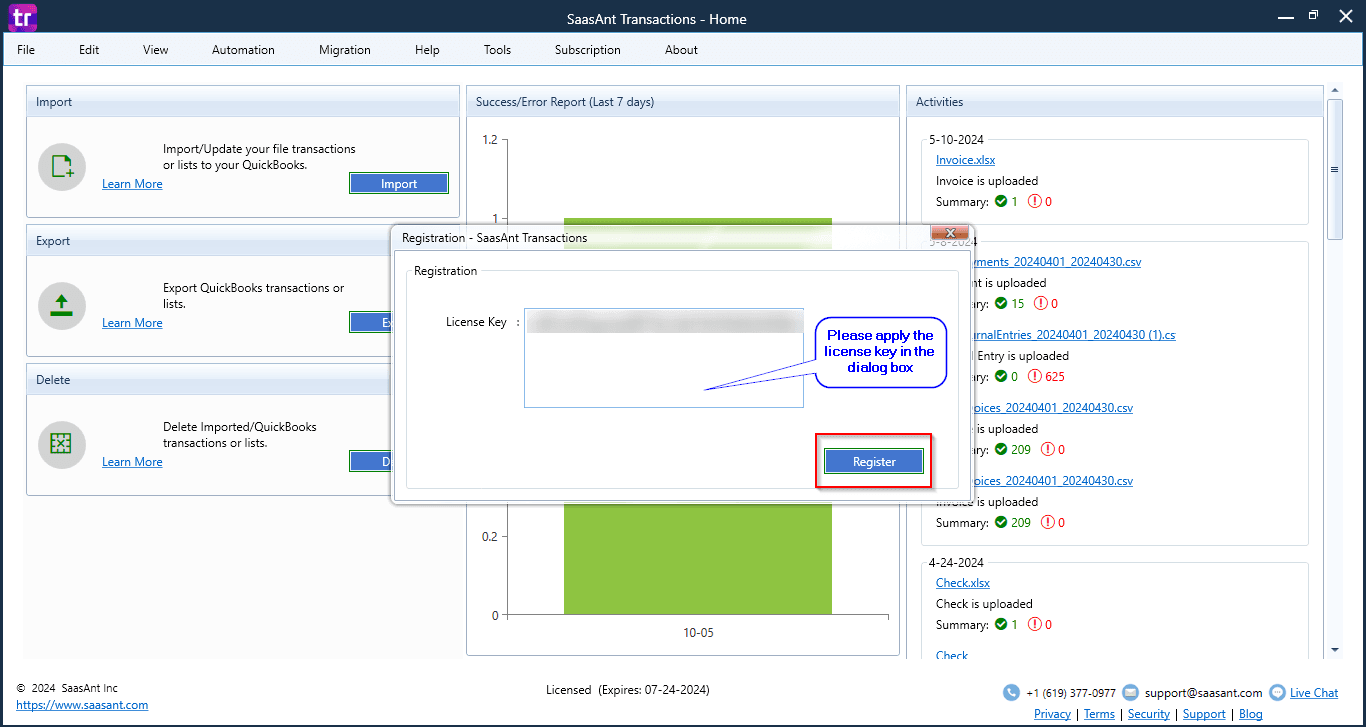Image resolution: width=1366 pixels, height=727 pixels.
Task: Click the Delete grid icon
Action: pyautogui.click(x=62, y=444)
